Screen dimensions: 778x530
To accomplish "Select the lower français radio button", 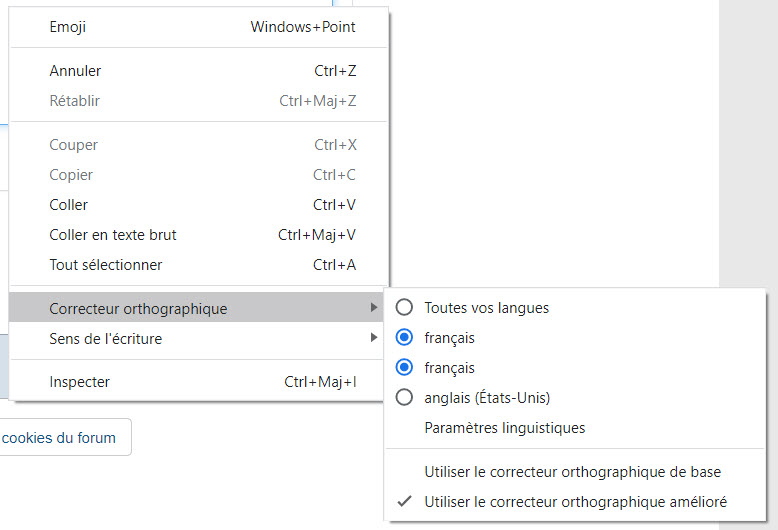I will tap(405, 368).
